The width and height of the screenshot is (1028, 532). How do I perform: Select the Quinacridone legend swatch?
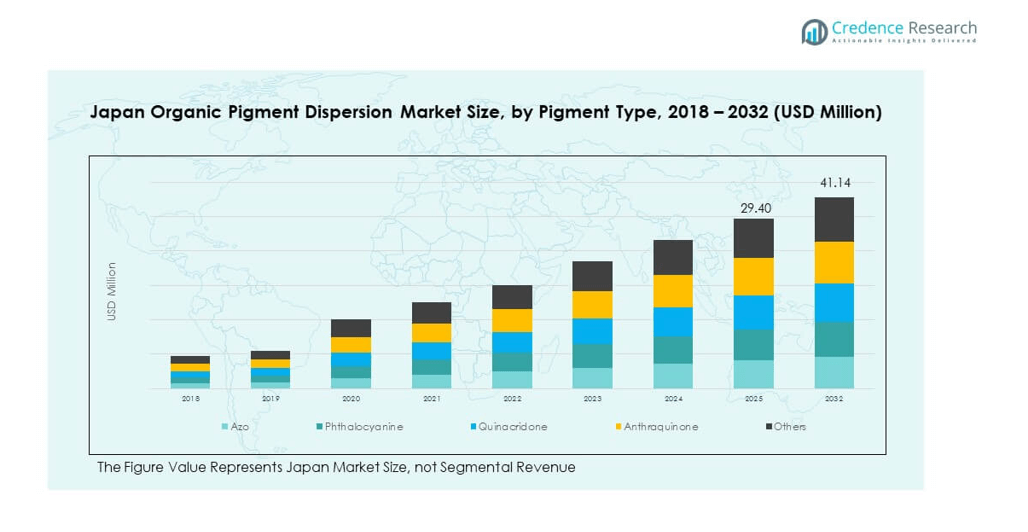click(x=472, y=427)
